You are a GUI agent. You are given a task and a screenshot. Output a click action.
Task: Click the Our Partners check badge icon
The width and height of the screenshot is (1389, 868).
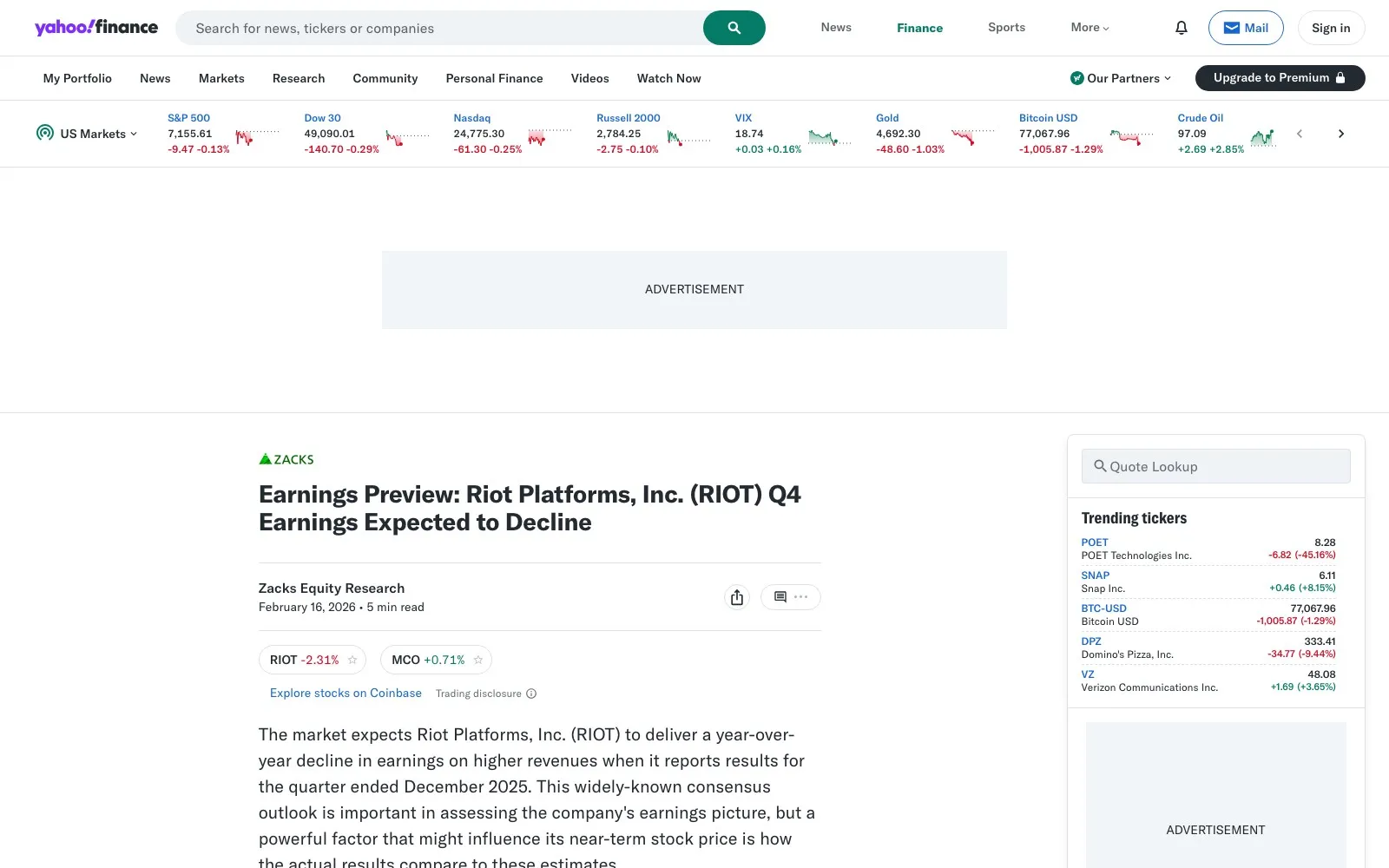click(1076, 78)
